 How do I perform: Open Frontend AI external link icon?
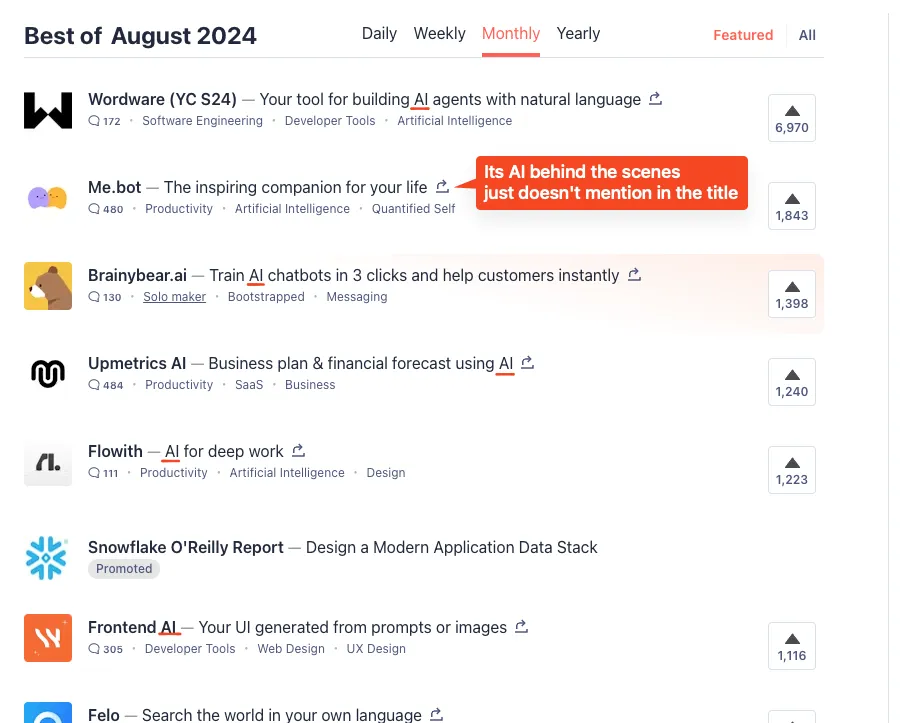tap(522, 627)
